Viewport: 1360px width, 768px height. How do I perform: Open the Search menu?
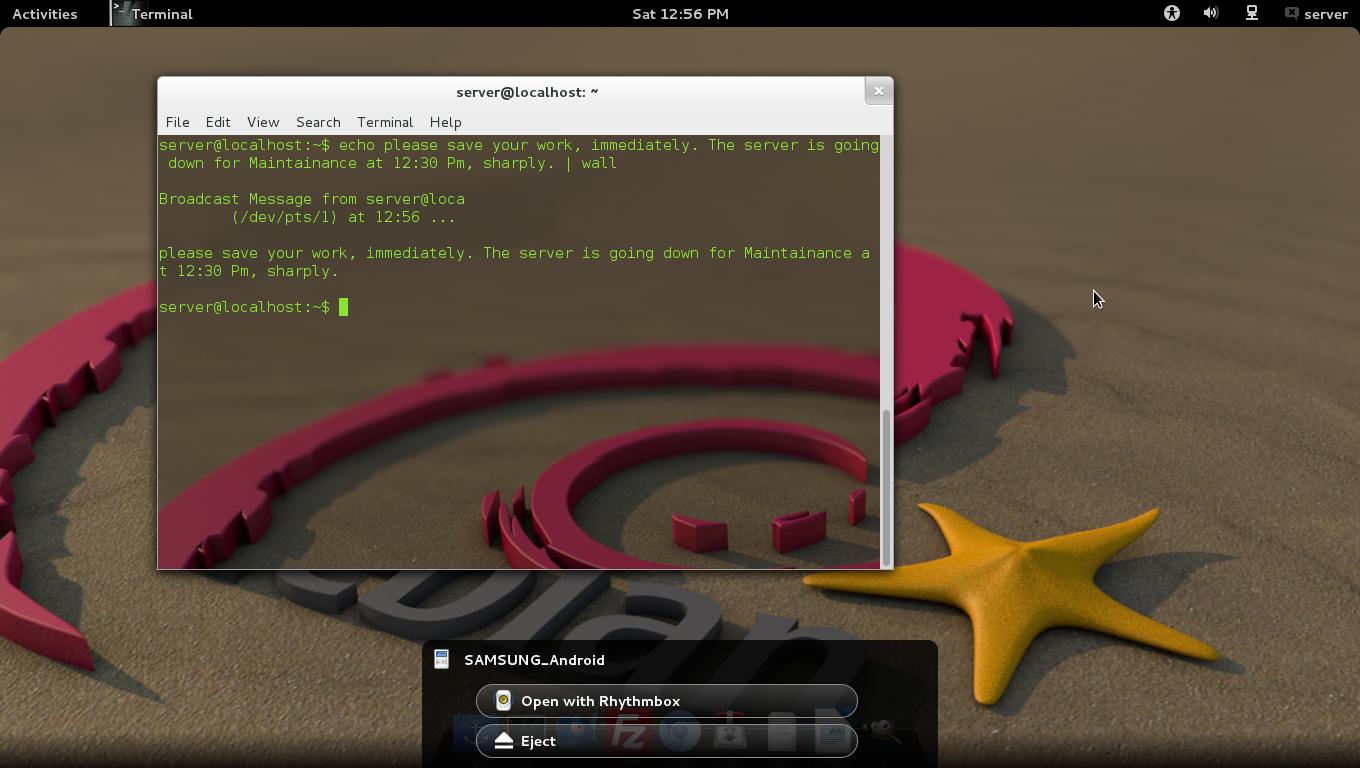(x=318, y=122)
